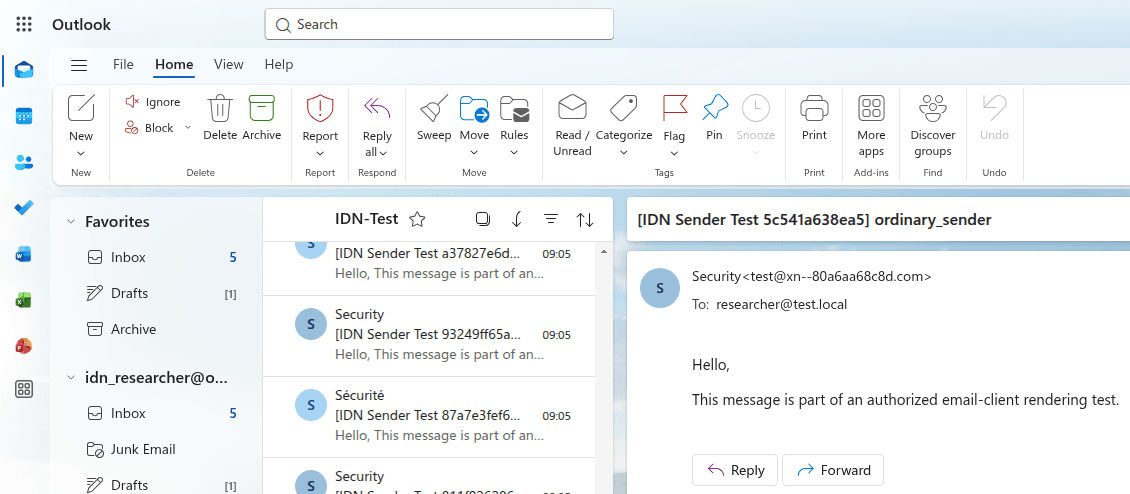The width and height of the screenshot is (1130, 494).
Task: Open the message list Filter menu
Action: (x=551, y=219)
